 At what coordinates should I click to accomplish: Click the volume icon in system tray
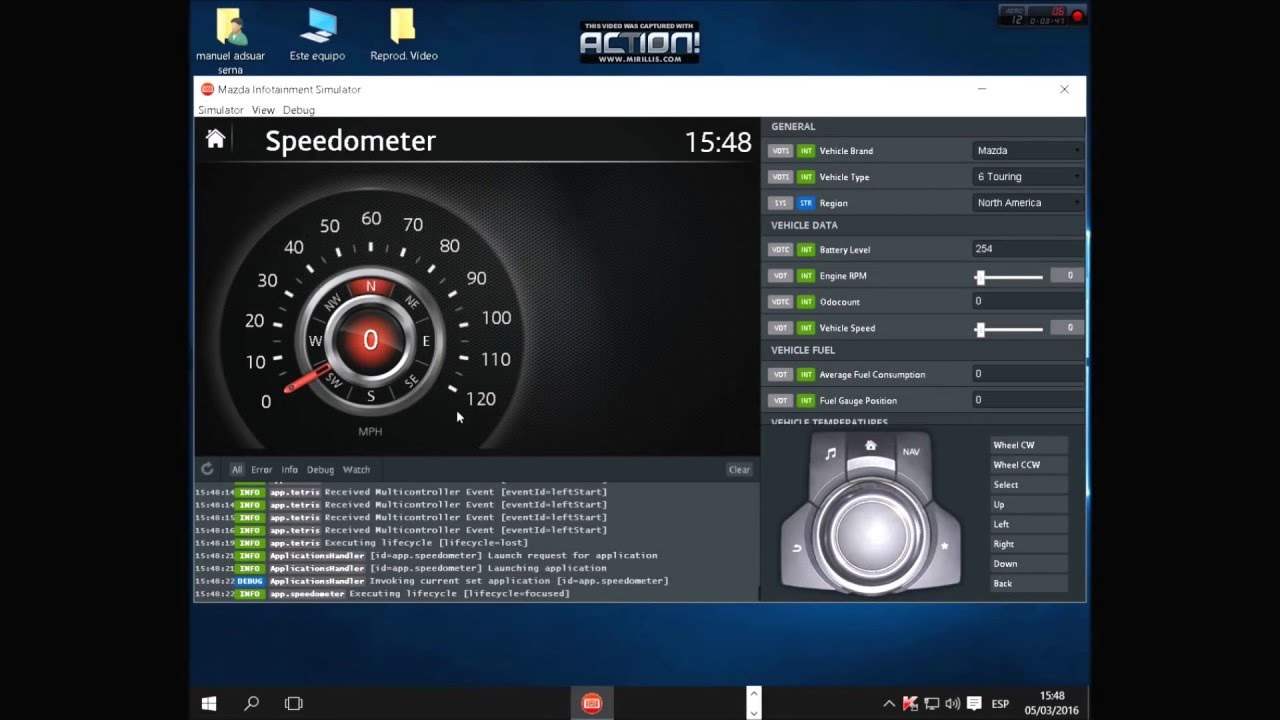pyautogui.click(x=952, y=703)
